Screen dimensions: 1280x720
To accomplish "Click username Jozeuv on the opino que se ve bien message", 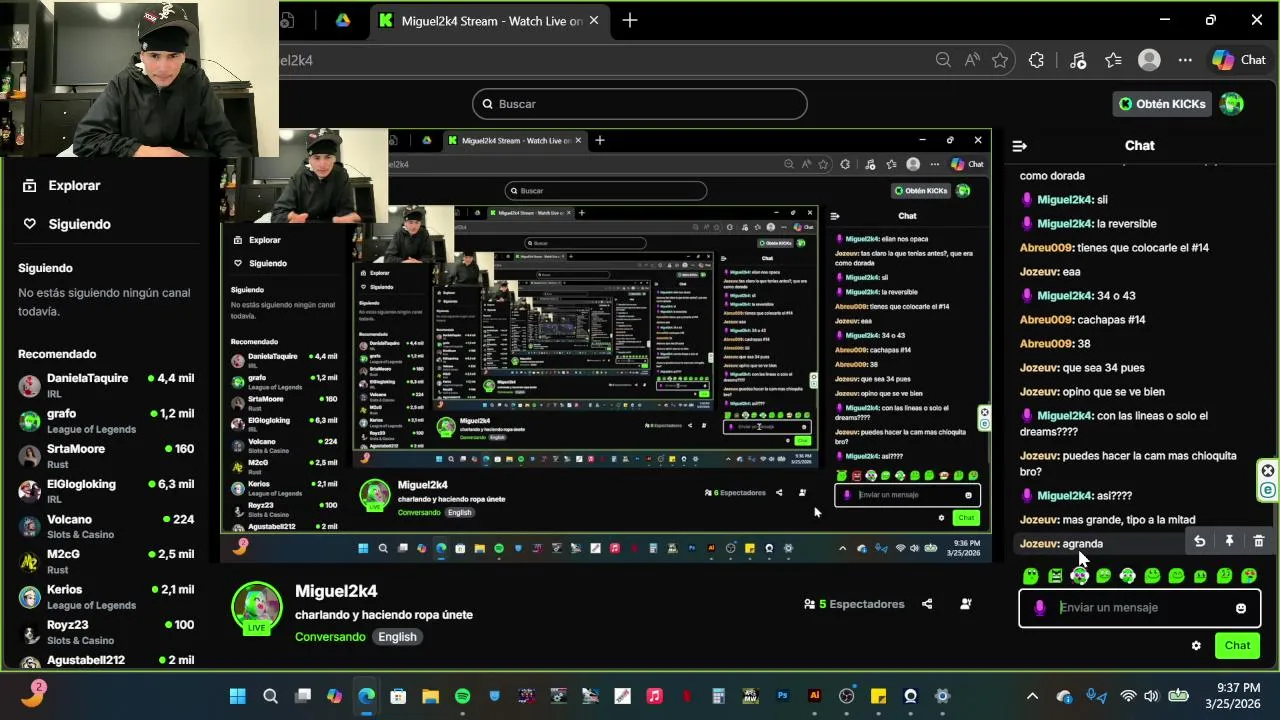I will [x=1039, y=392].
